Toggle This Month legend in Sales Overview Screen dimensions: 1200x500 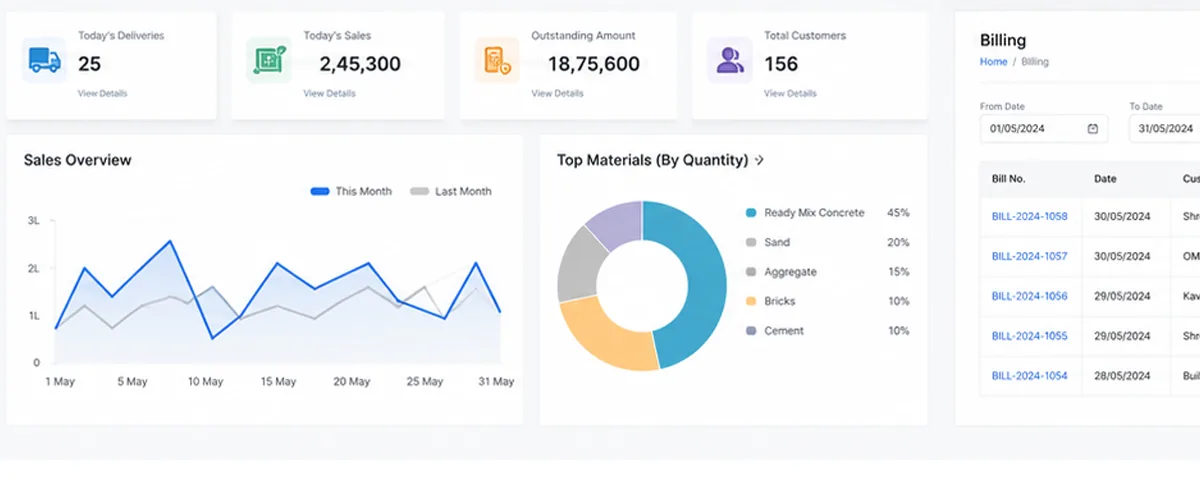[351, 191]
